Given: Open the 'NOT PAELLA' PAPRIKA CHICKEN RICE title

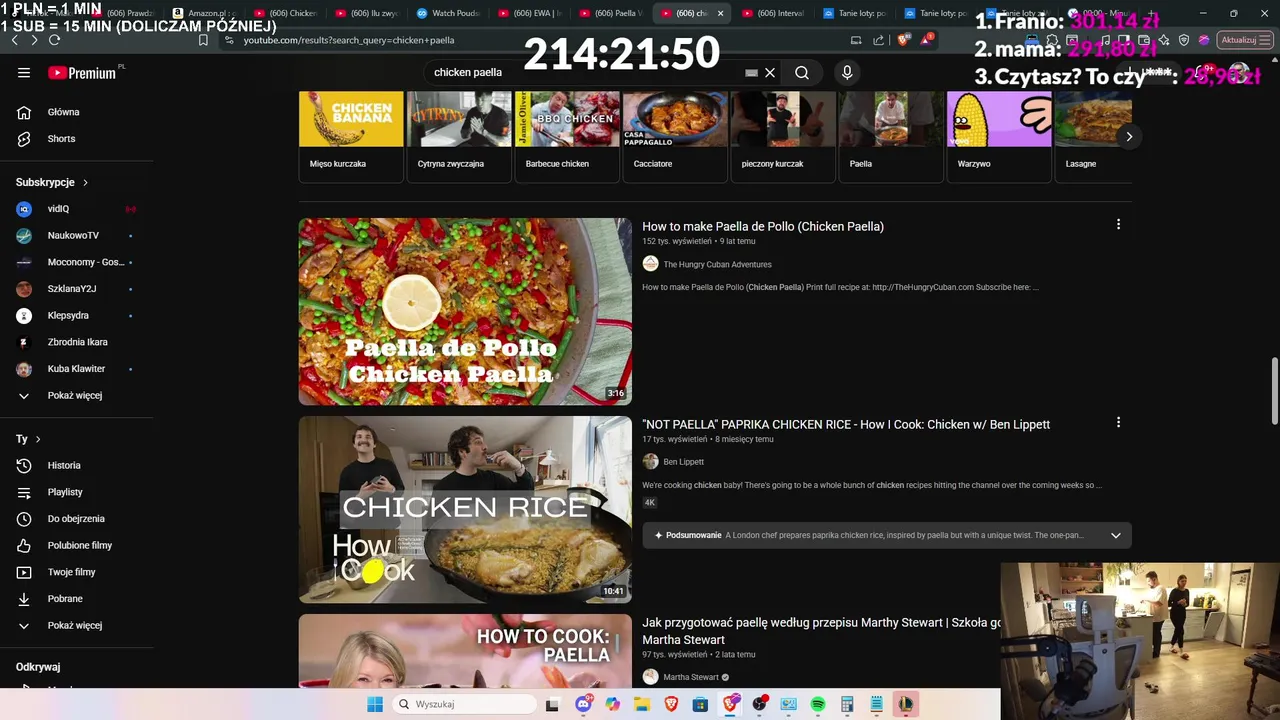Looking at the screenshot, I should 846,425.
